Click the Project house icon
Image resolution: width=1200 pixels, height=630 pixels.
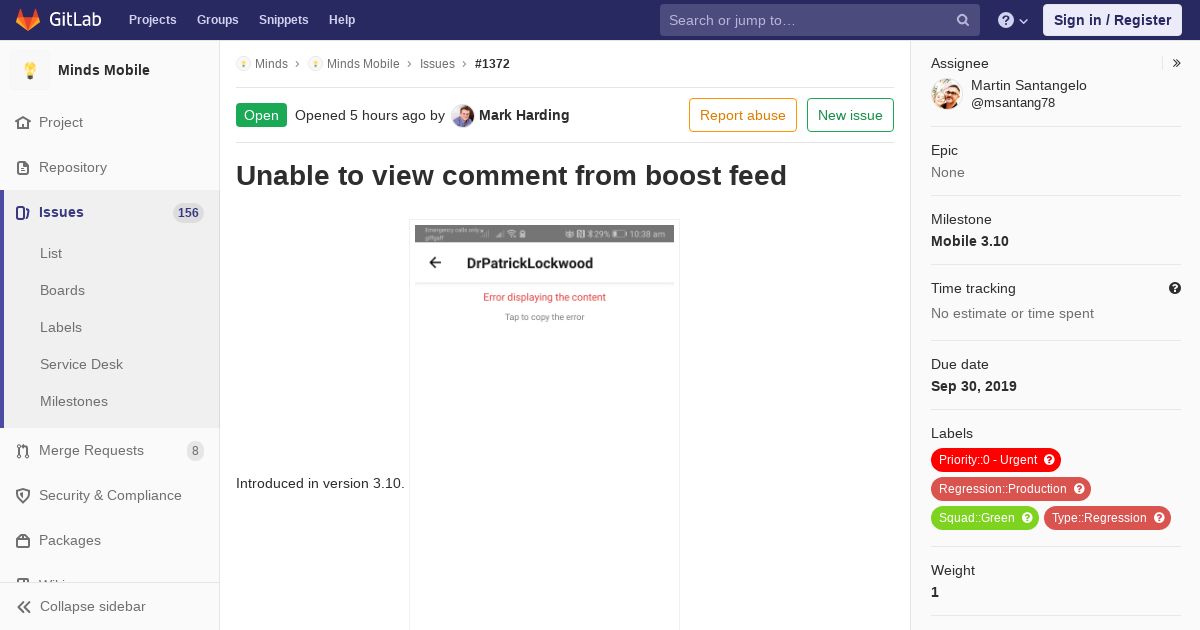[23, 123]
